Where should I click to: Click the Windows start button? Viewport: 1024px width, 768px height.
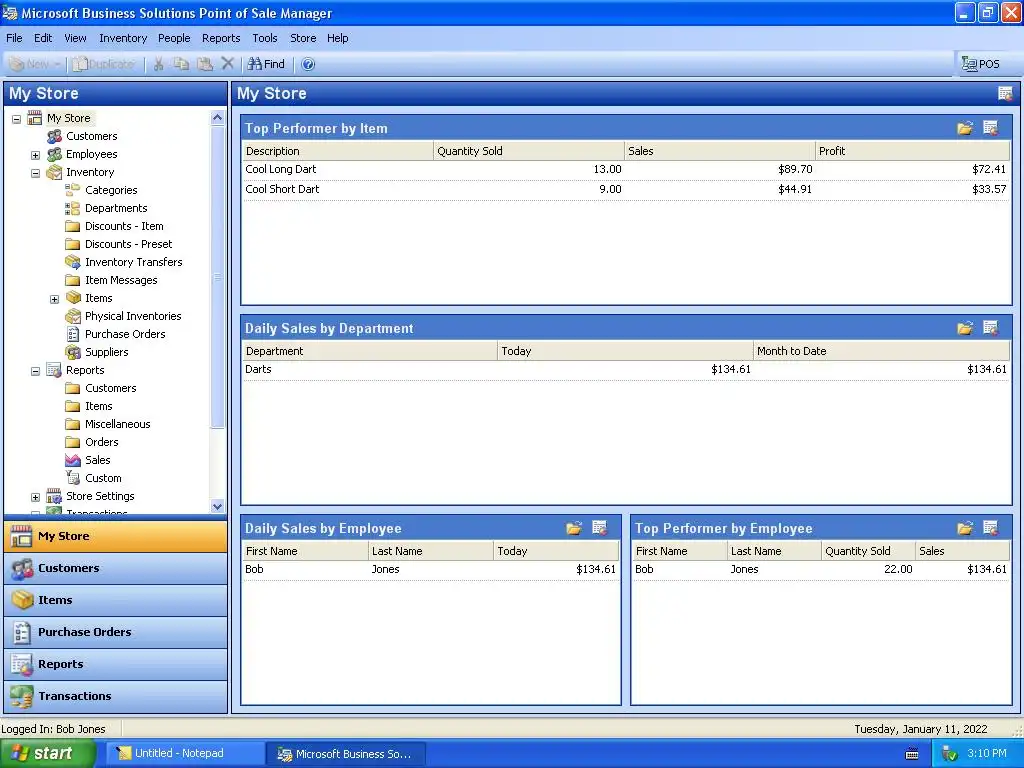pos(48,754)
